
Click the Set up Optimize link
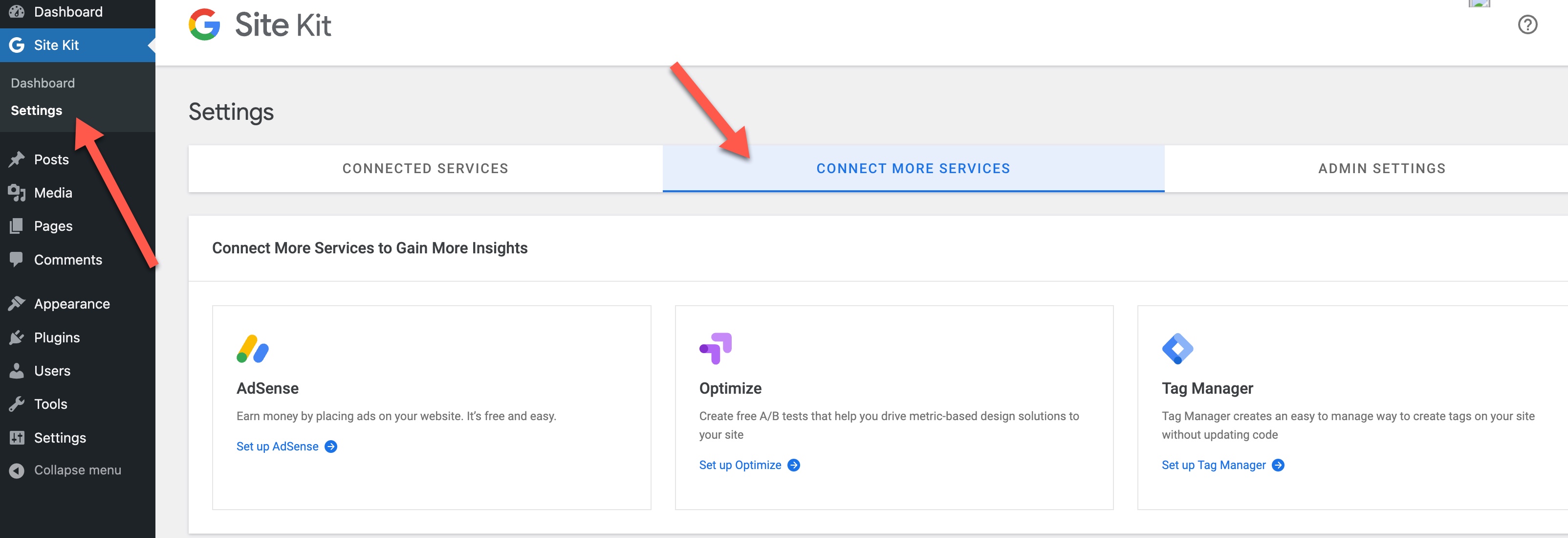click(740, 466)
